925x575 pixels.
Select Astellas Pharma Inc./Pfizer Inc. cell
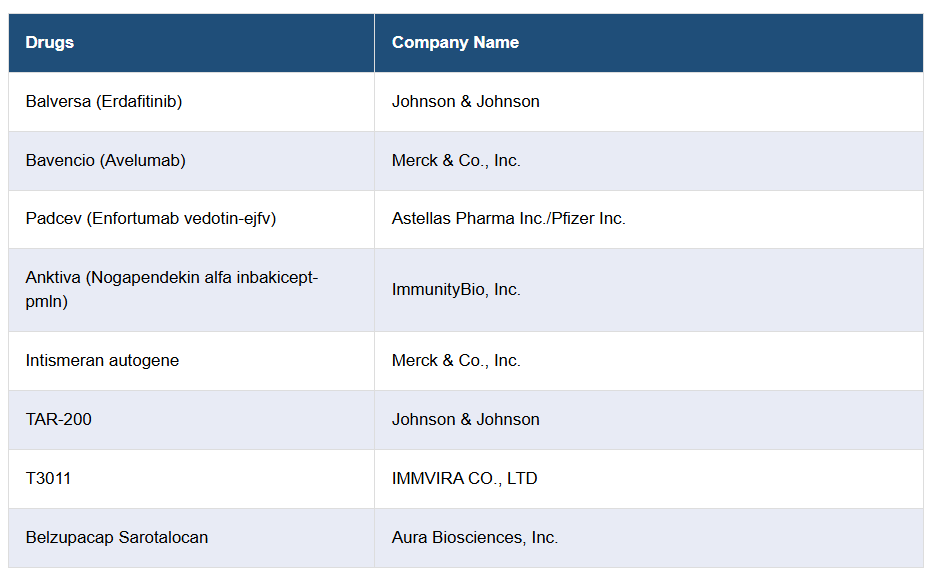tap(508, 219)
